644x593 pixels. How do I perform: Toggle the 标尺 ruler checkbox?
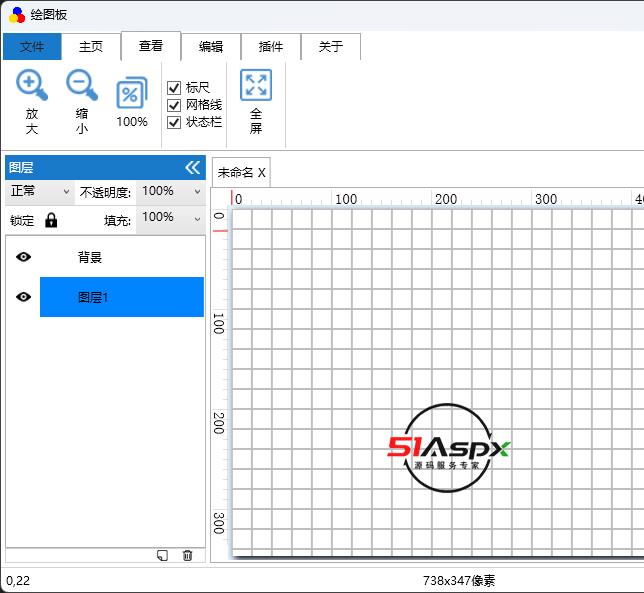174,88
